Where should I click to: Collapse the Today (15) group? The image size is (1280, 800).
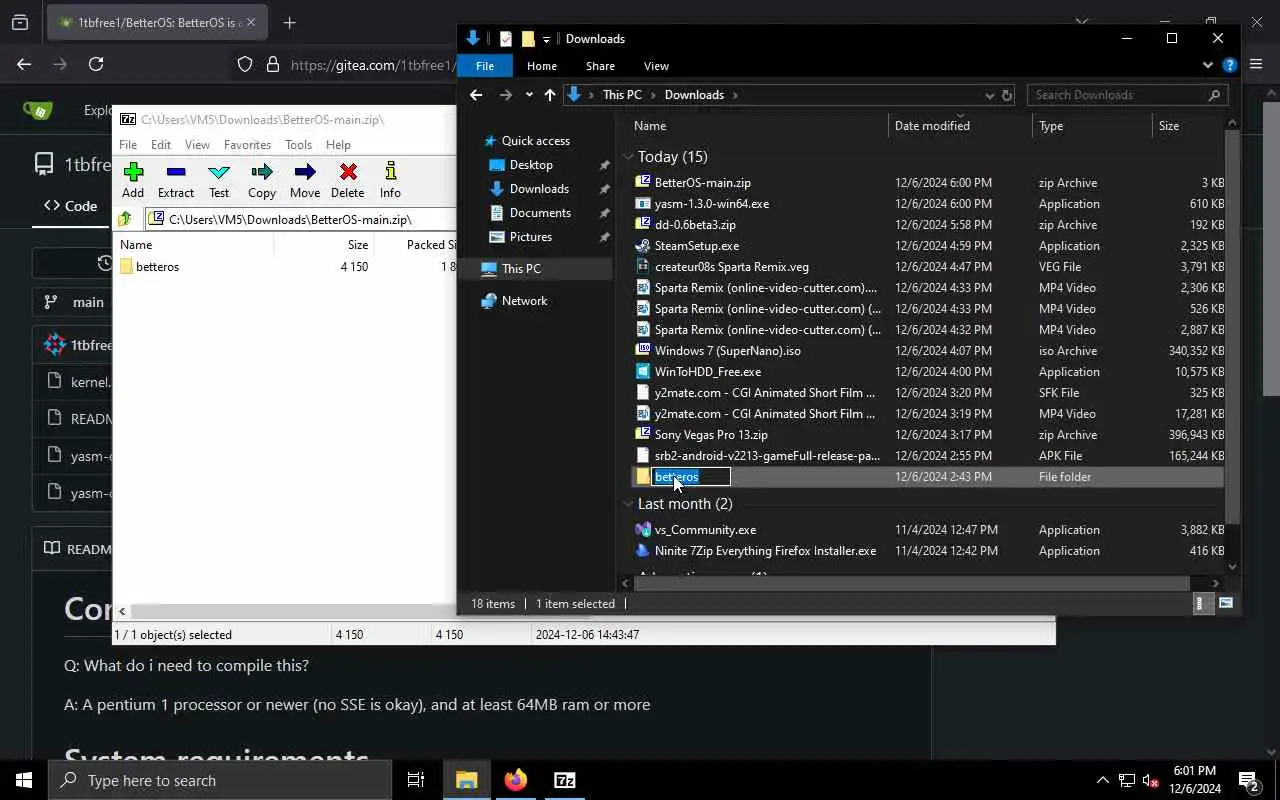pos(628,157)
